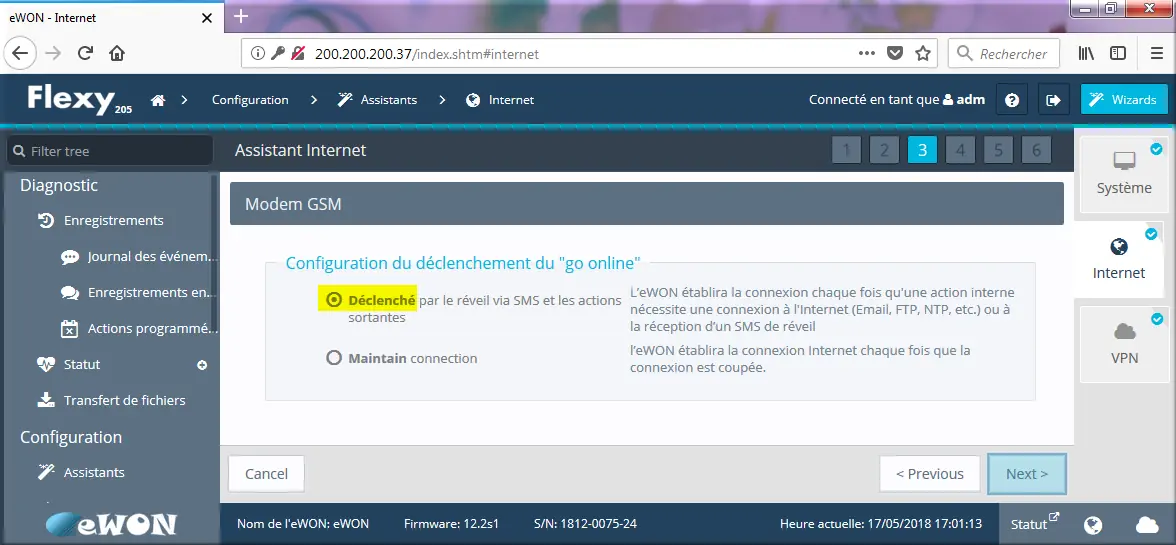Click the cloud icon in status bar

[x=1146, y=524]
